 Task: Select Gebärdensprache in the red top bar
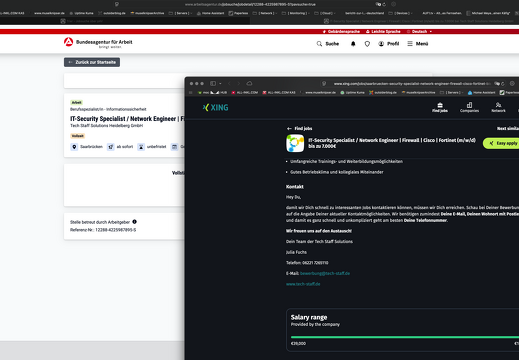click(x=341, y=31)
